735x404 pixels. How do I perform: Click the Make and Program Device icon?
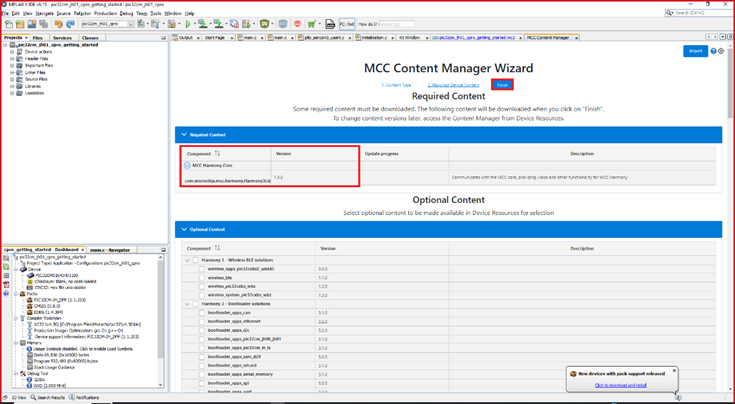tap(202, 23)
